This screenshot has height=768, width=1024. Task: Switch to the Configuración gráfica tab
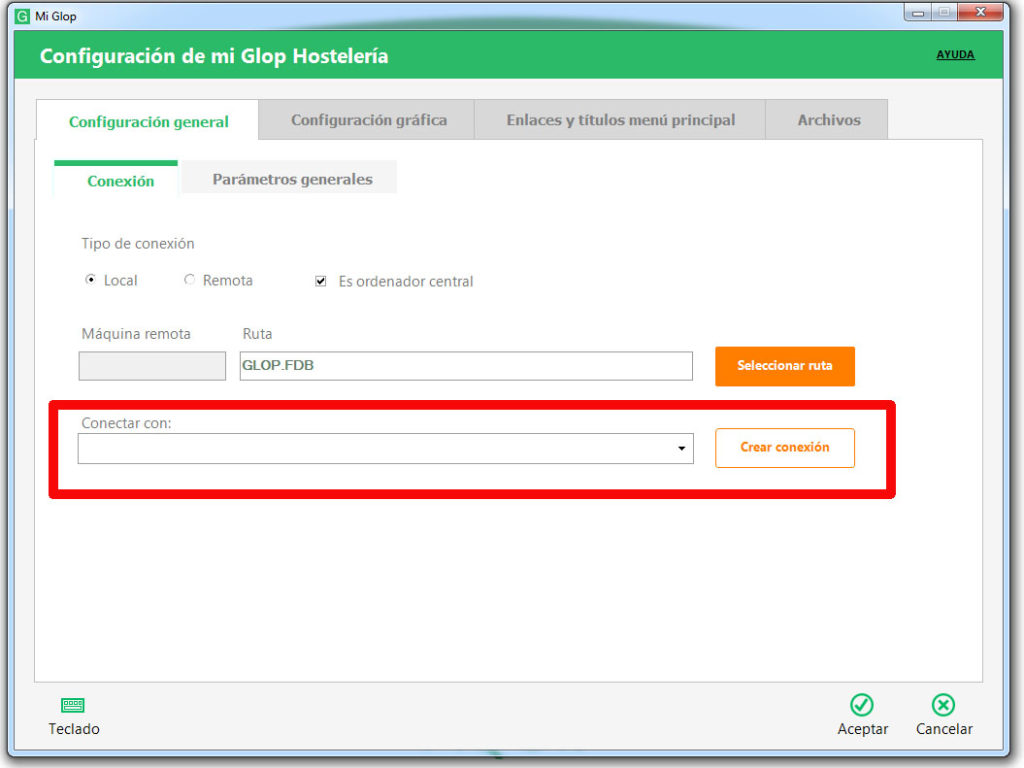tap(368, 120)
